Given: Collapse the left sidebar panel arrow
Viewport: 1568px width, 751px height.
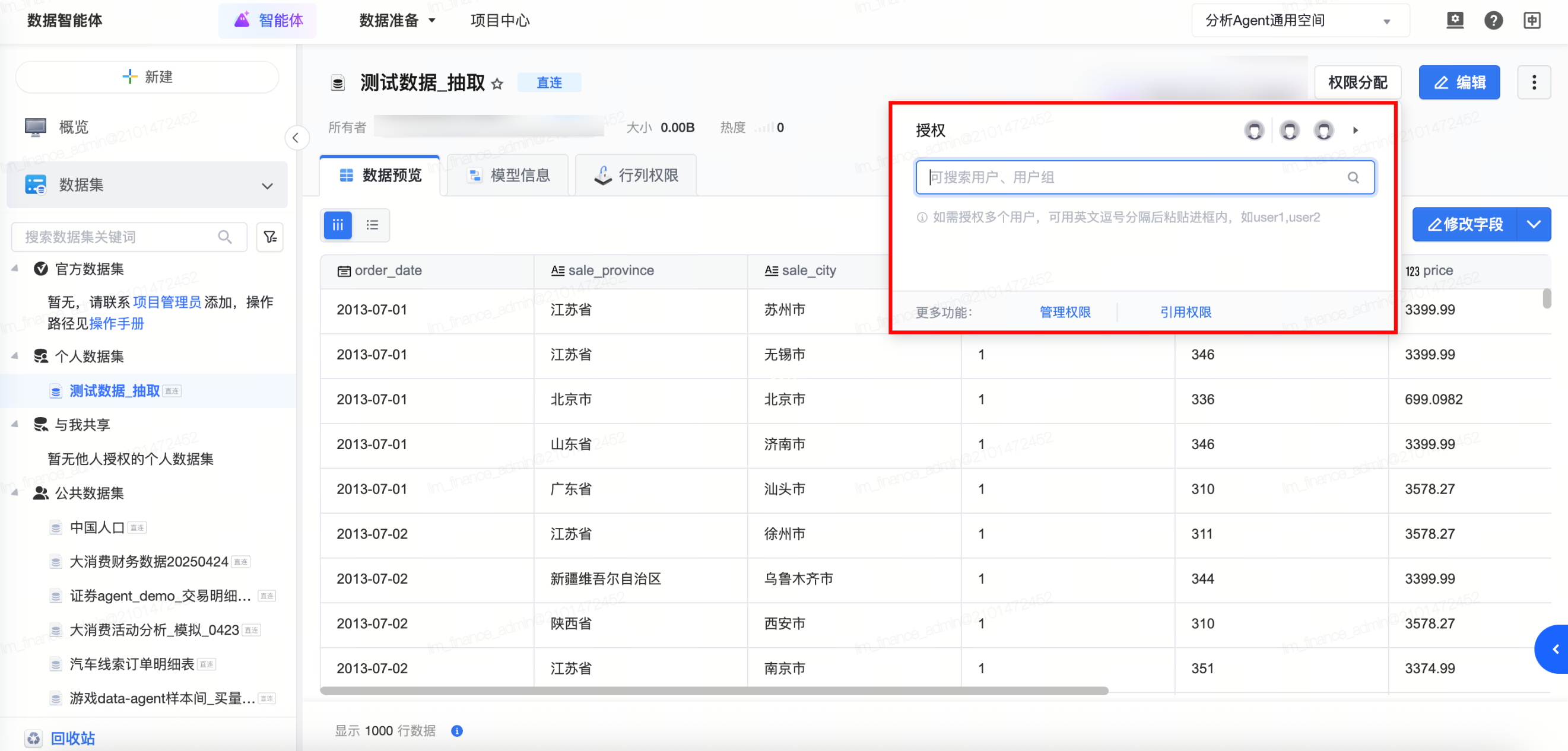Looking at the screenshot, I should point(296,138).
